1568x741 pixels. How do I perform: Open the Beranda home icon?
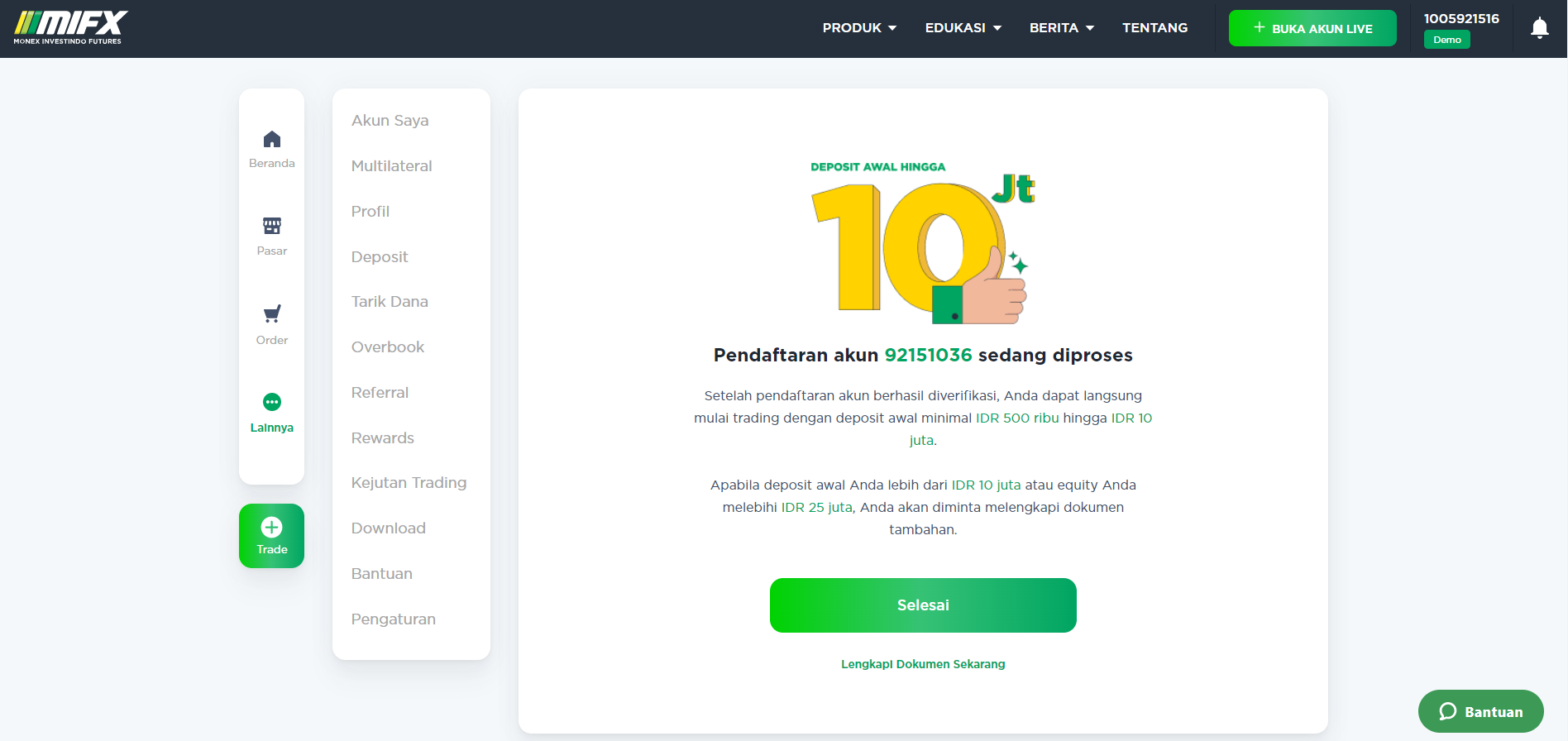point(271,140)
